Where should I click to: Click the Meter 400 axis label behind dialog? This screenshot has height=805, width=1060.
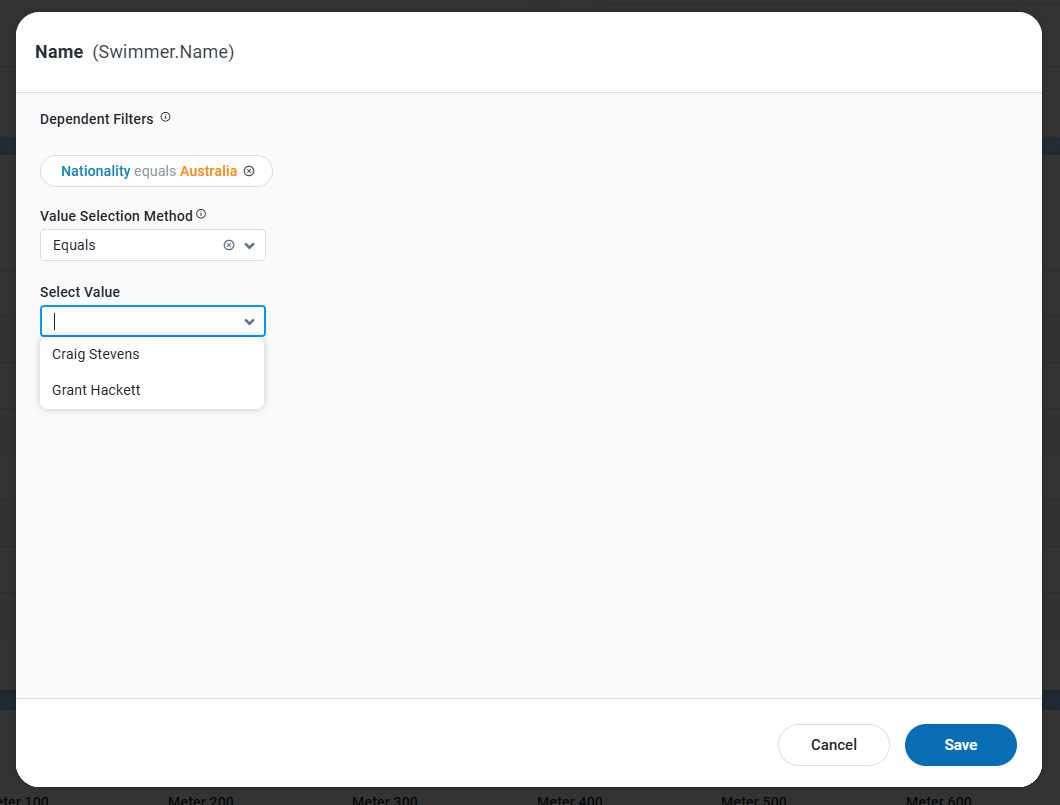click(x=569, y=800)
